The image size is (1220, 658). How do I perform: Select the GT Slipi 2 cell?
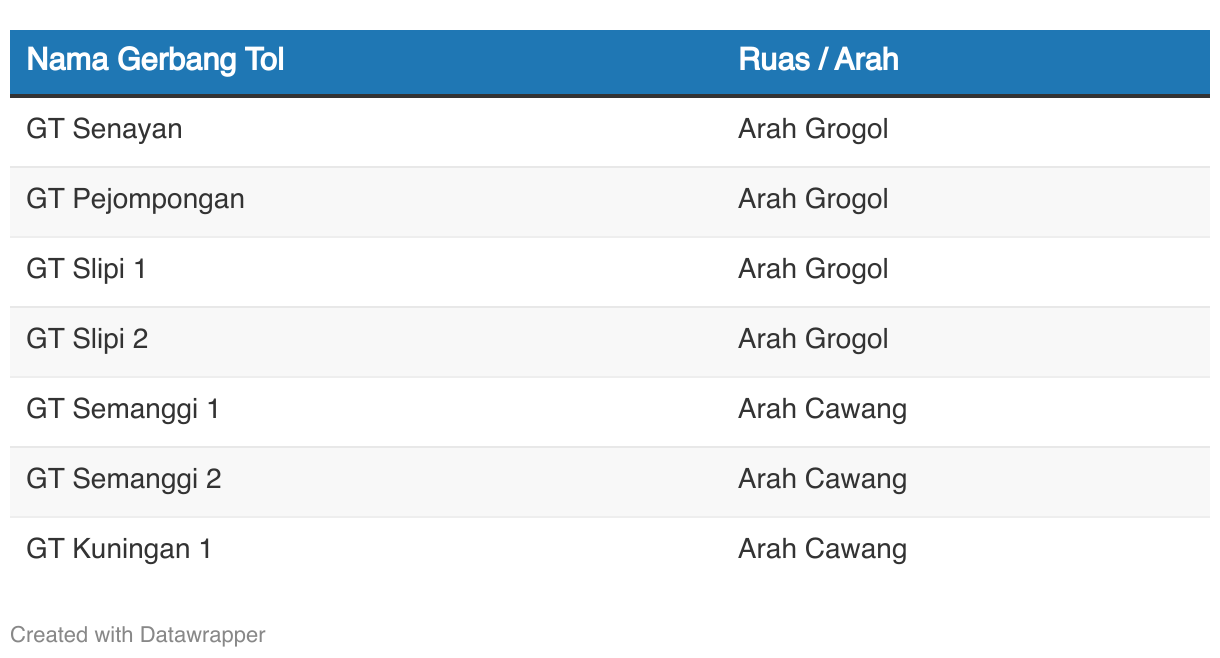pos(366,341)
